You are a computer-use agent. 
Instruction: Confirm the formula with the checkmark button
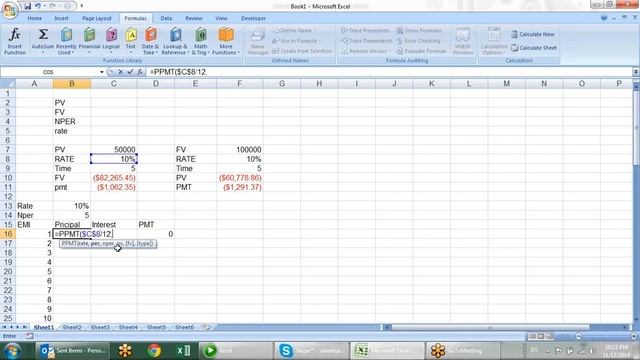[130, 72]
